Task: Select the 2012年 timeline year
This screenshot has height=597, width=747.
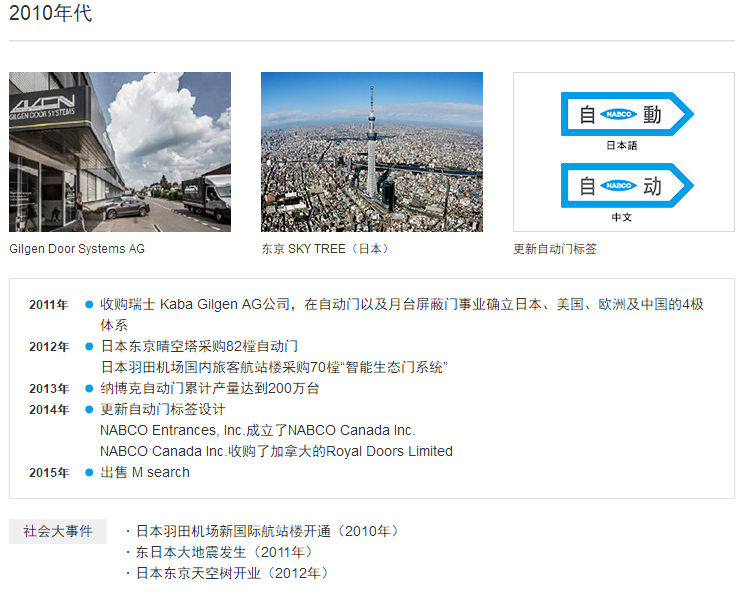Action: tap(49, 346)
